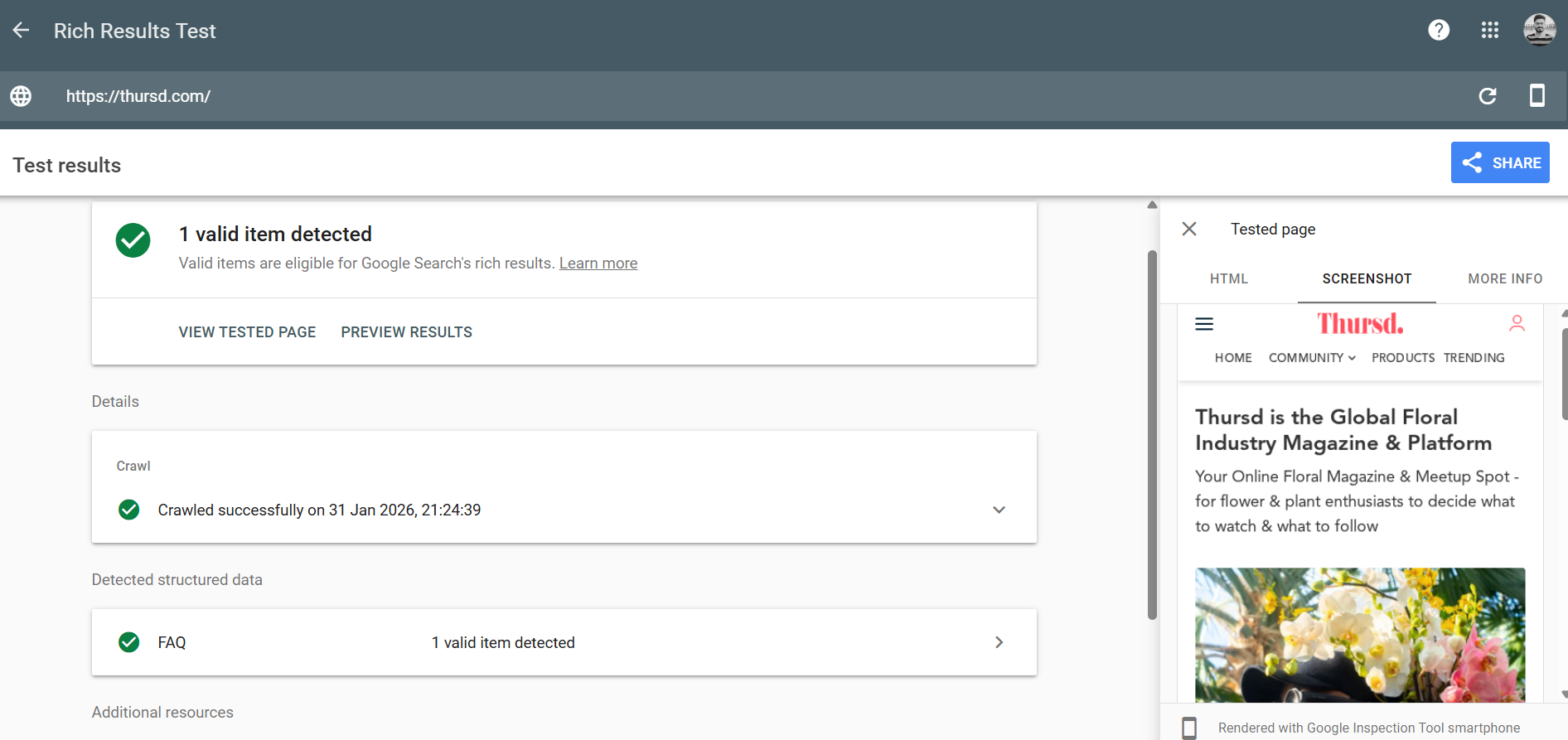Click '1 valid item detected' in FAQ row
This screenshot has width=1568, height=740.
click(x=503, y=643)
